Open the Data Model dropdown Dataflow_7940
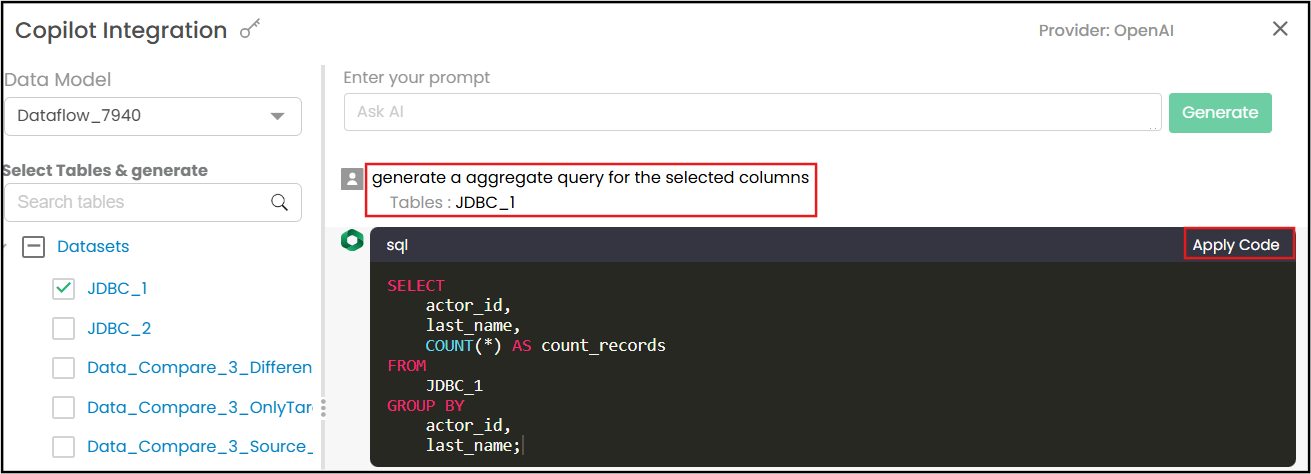1311x474 pixels. point(153,116)
